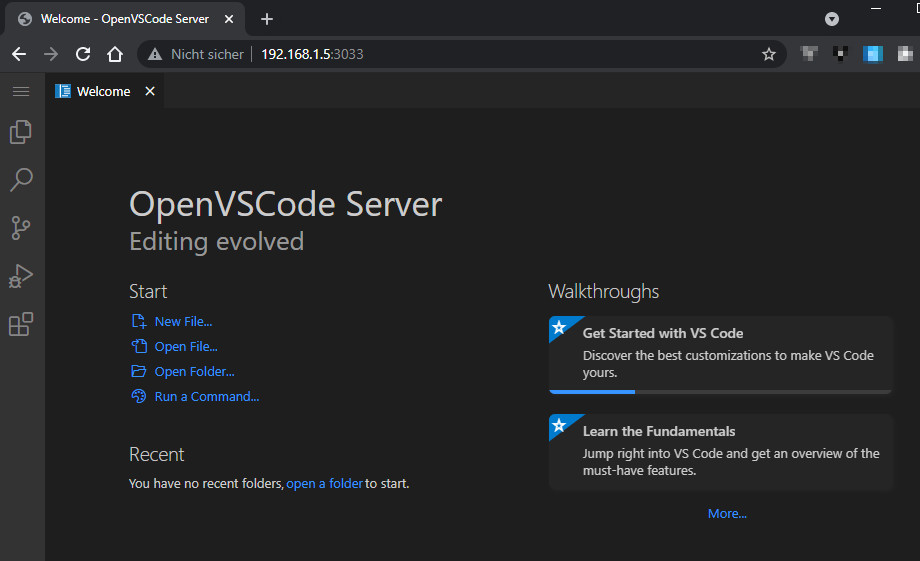
Task: Open the Run and Debug view
Action: [21, 276]
